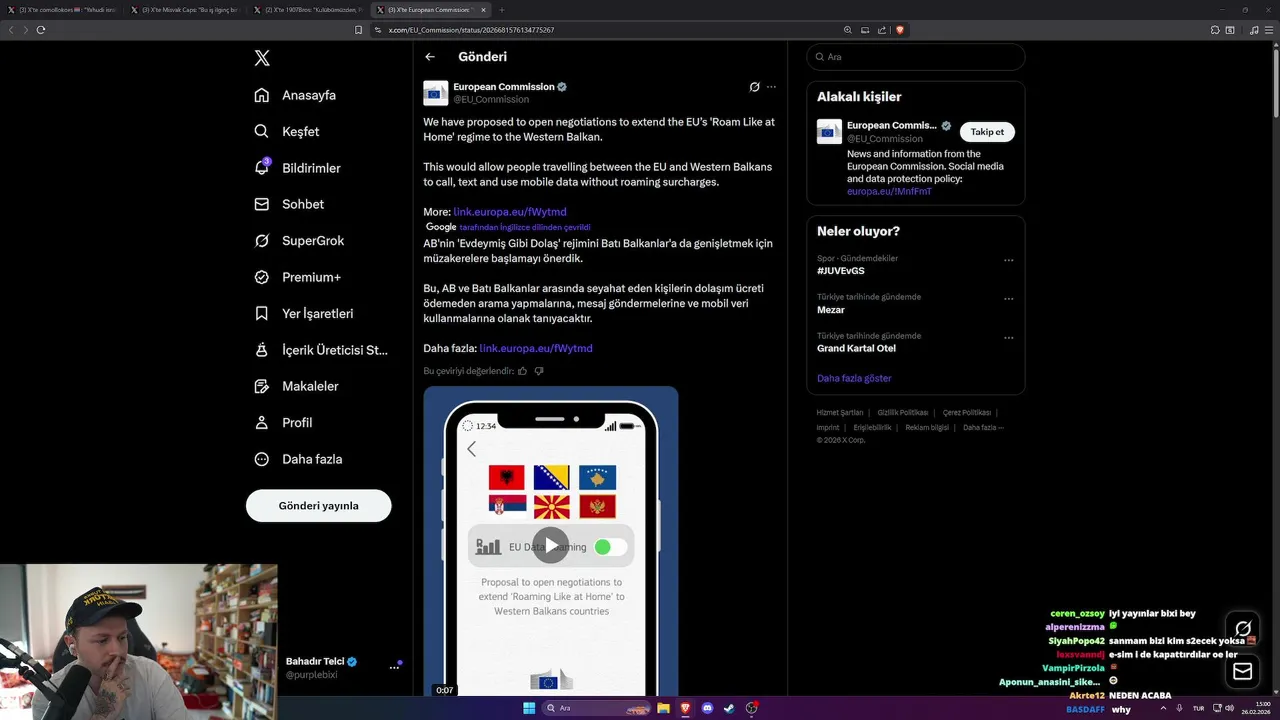Click Daha fazla göster link
The image size is (1280, 720).
tap(854, 378)
